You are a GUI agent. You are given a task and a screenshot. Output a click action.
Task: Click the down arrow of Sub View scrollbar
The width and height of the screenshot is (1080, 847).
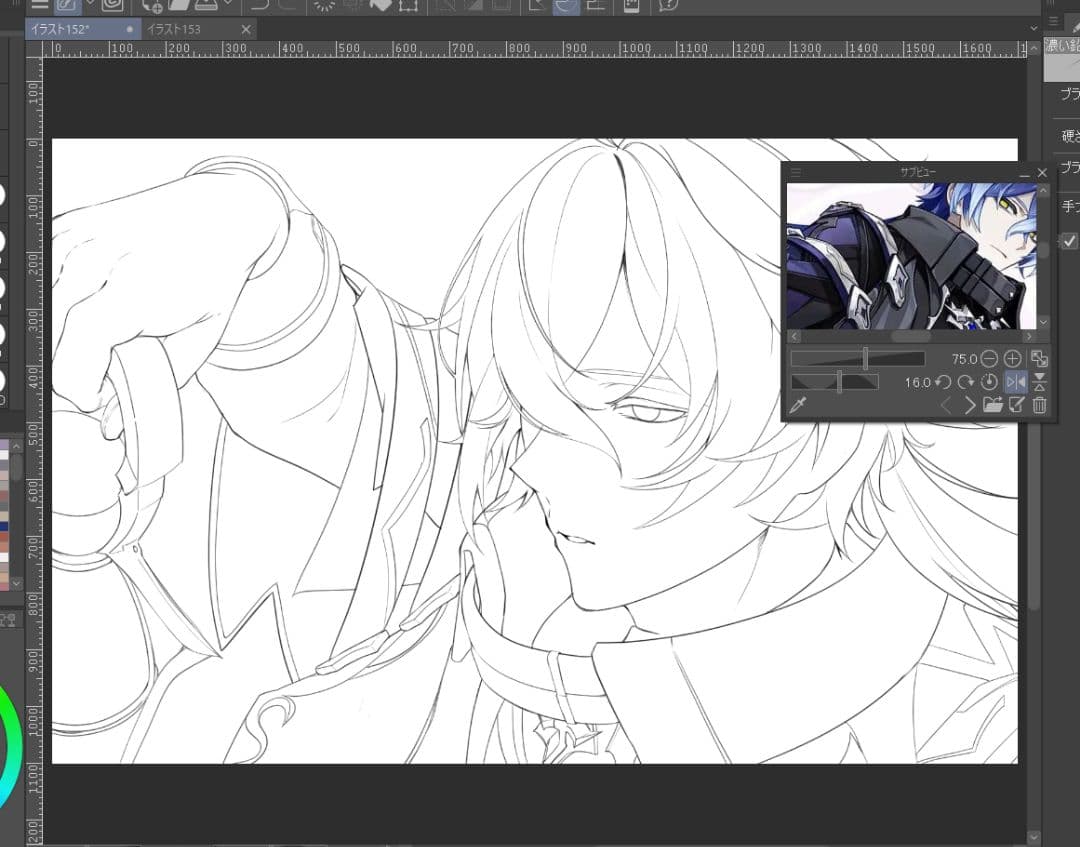[1043, 323]
